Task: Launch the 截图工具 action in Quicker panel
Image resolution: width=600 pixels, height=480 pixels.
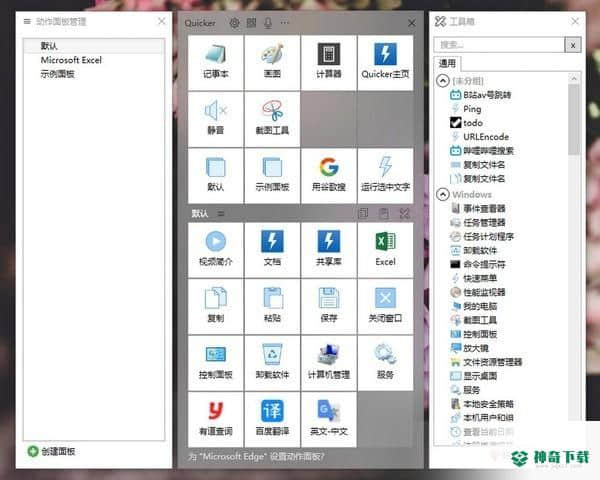Action: pos(272,119)
